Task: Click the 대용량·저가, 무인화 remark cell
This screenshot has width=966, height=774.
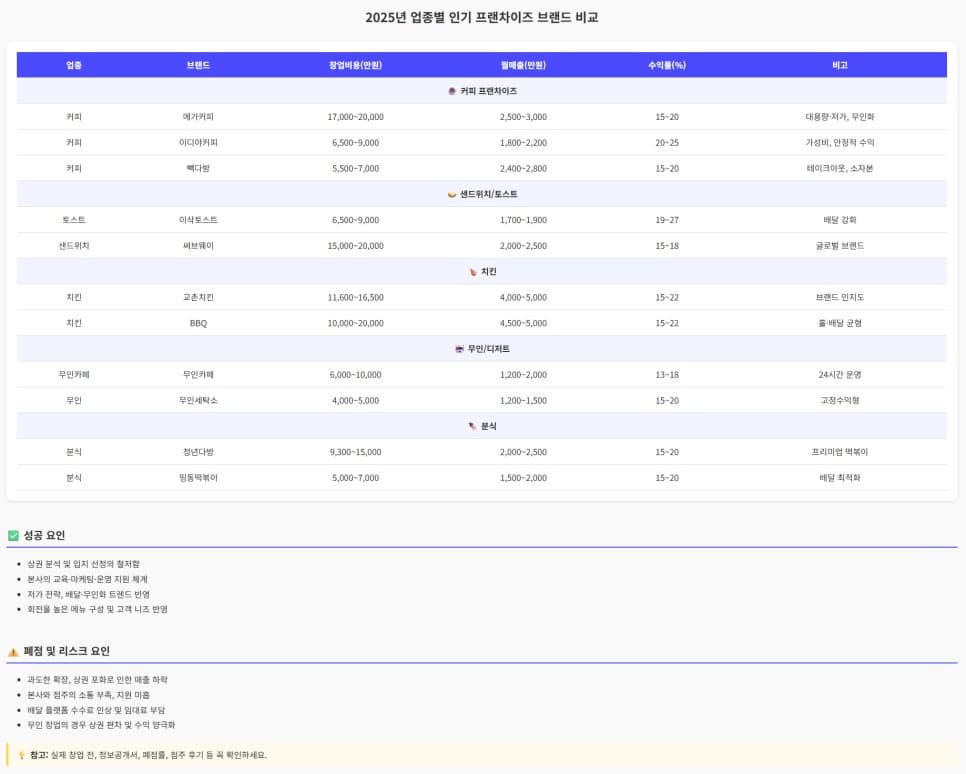Action: pos(840,117)
